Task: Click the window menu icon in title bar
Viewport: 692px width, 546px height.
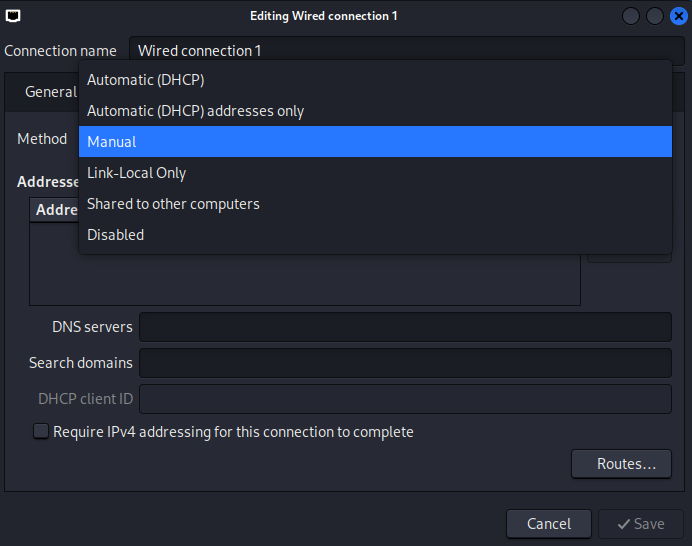Action: pyautogui.click(x=13, y=16)
